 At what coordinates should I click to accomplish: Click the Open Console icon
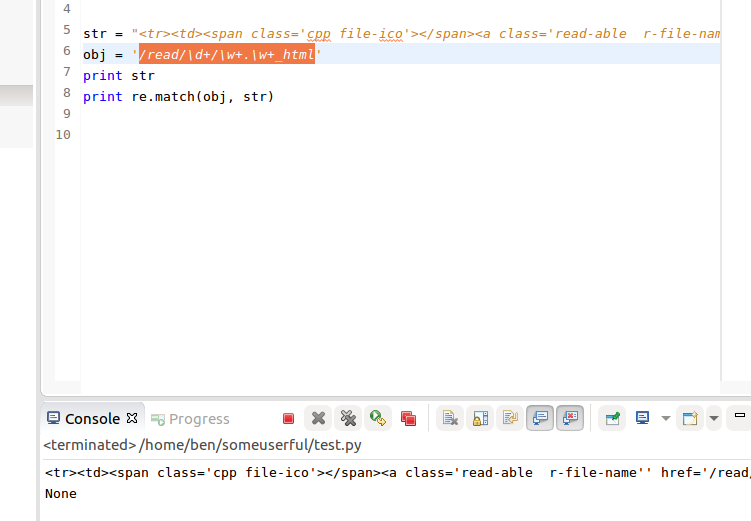point(690,418)
